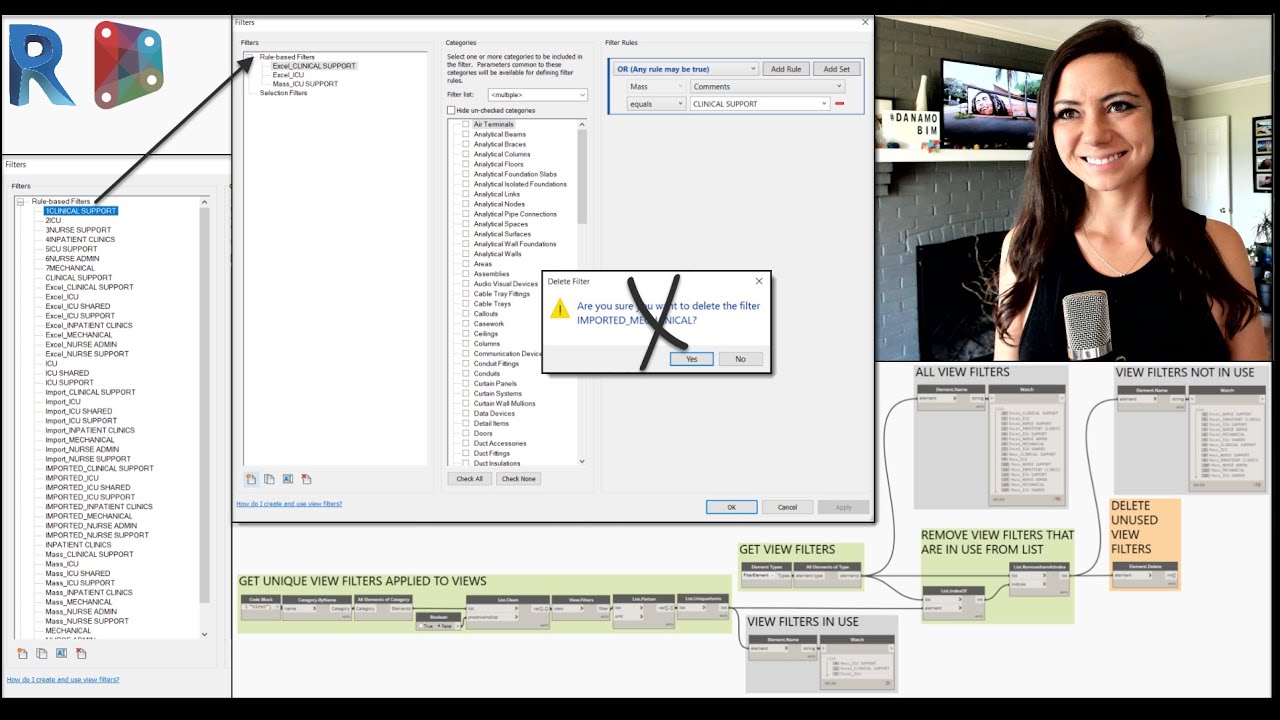The image size is (1280, 720).
Task: Click Add Set button
Action: (x=837, y=69)
